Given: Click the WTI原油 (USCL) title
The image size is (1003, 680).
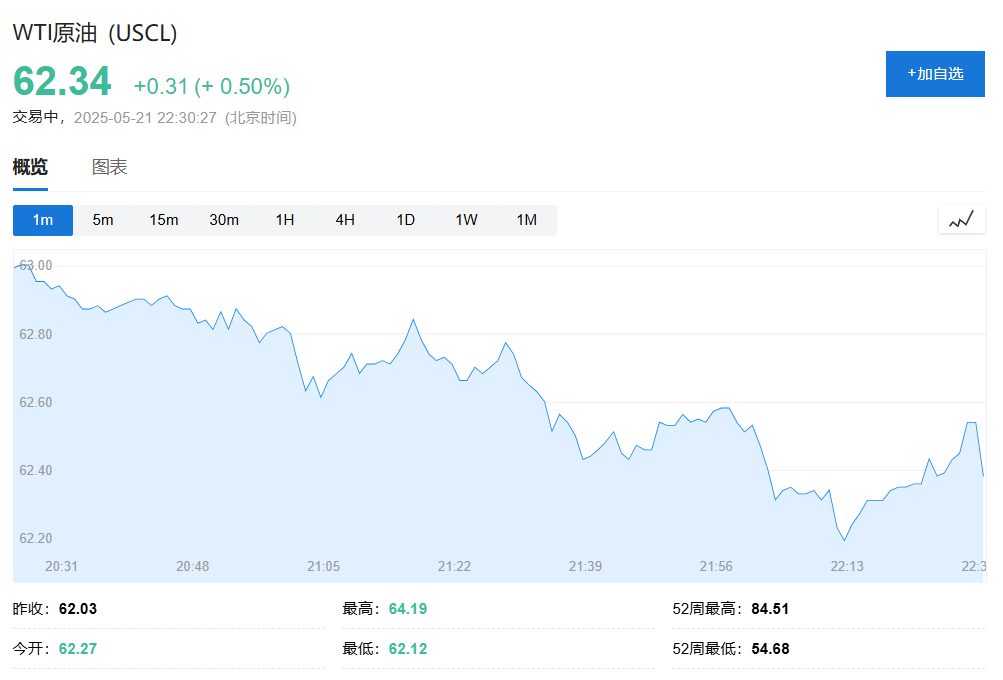Looking at the screenshot, I should click(x=95, y=33).
